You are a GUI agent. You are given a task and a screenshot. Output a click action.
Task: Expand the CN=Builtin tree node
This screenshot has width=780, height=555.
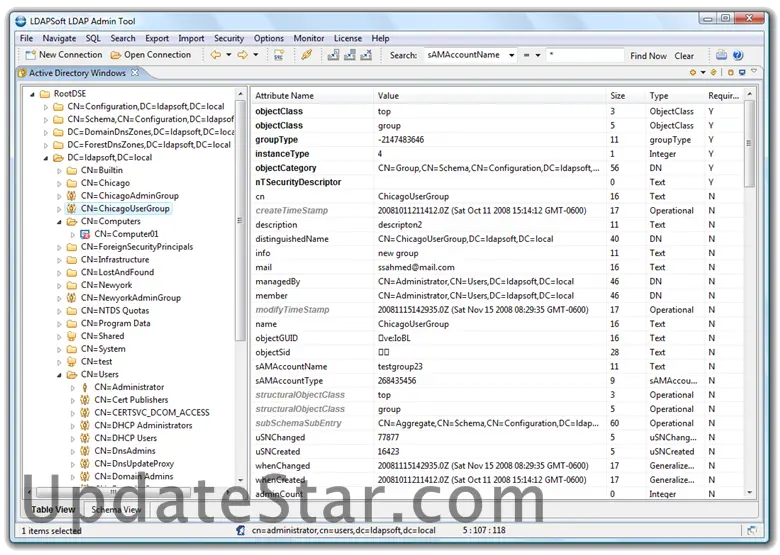point(59,170)
